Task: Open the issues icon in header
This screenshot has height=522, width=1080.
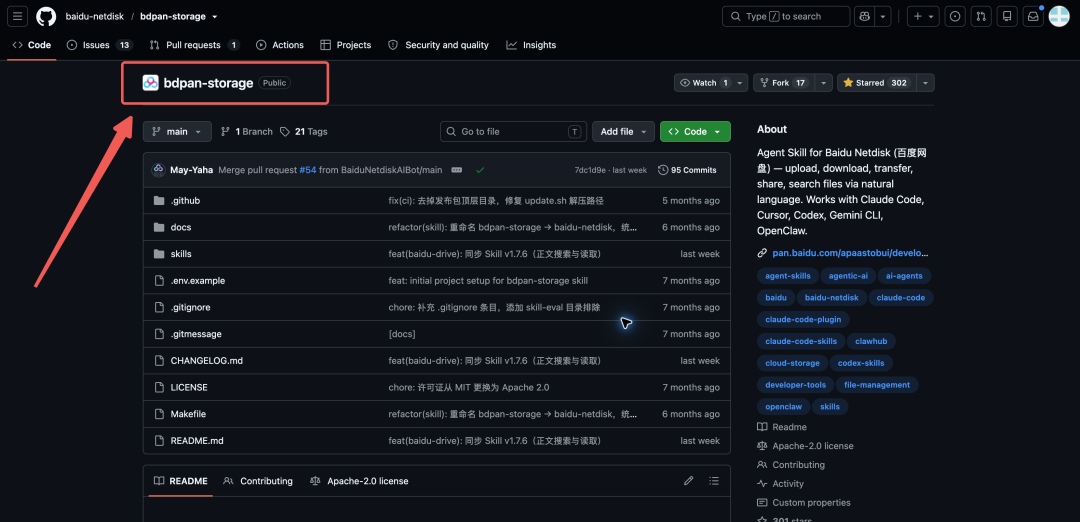Action: click(955, 16)
